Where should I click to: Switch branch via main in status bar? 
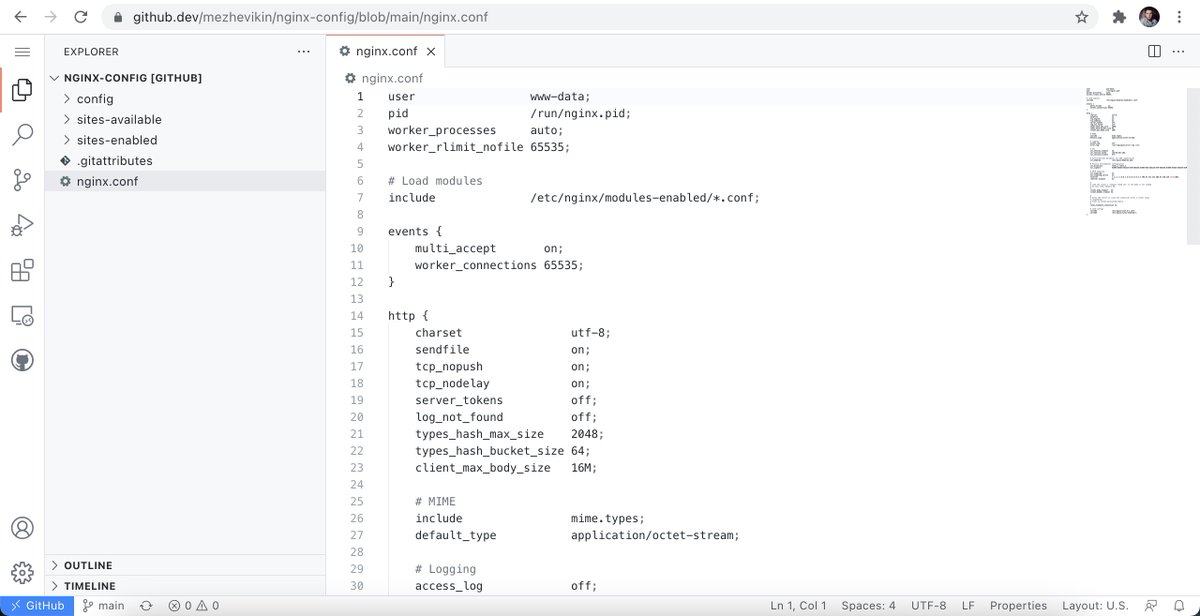coord(103,605)
